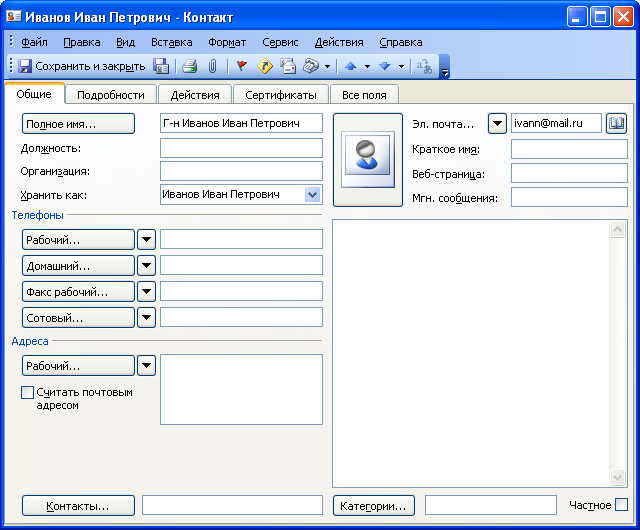Viewport: 640px width, 530px height.
Task: Click the Категории... button
Action: click(x=373, y=506)
